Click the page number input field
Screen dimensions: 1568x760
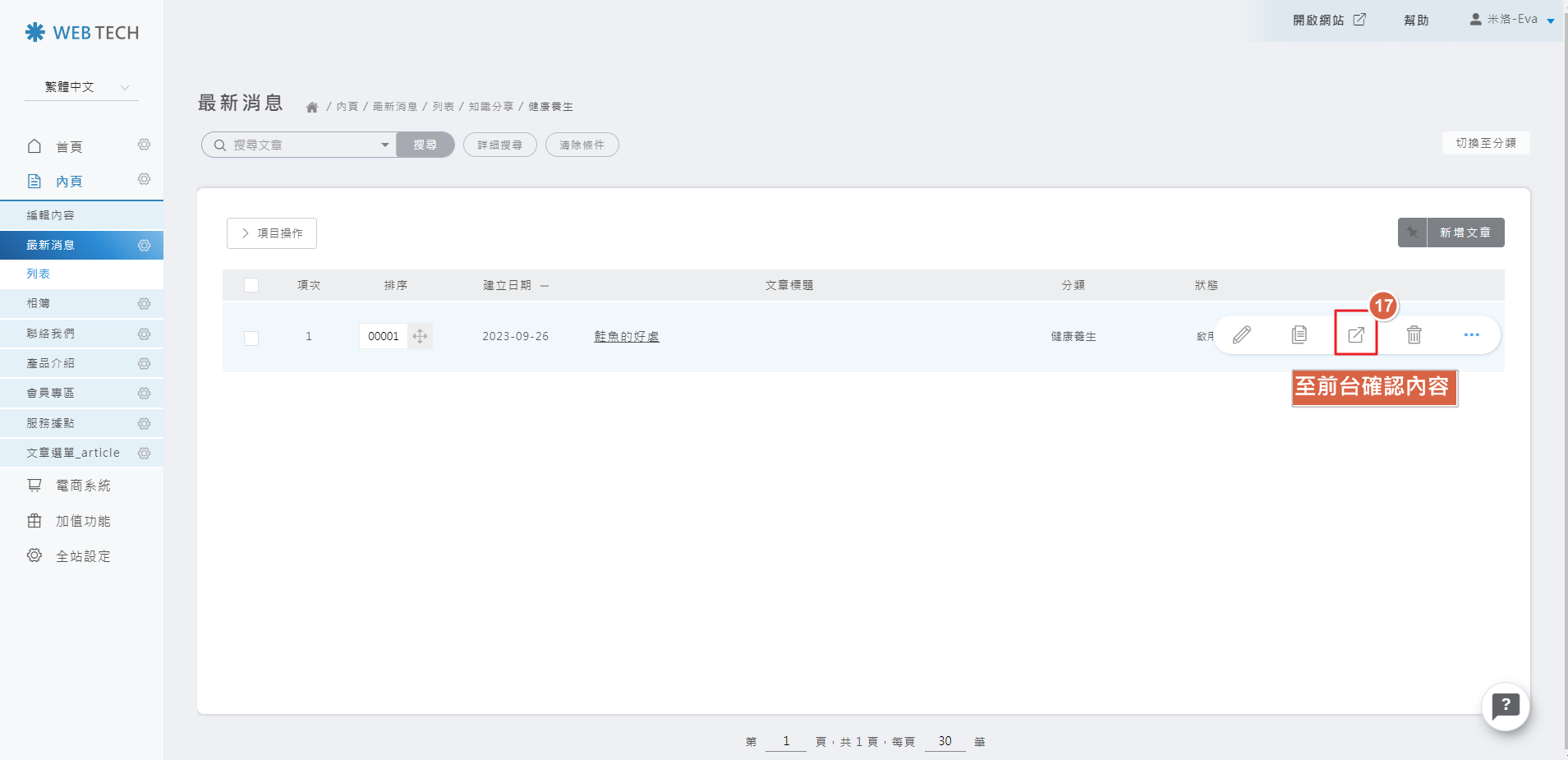pyautogui.click(x=785, y=741)
